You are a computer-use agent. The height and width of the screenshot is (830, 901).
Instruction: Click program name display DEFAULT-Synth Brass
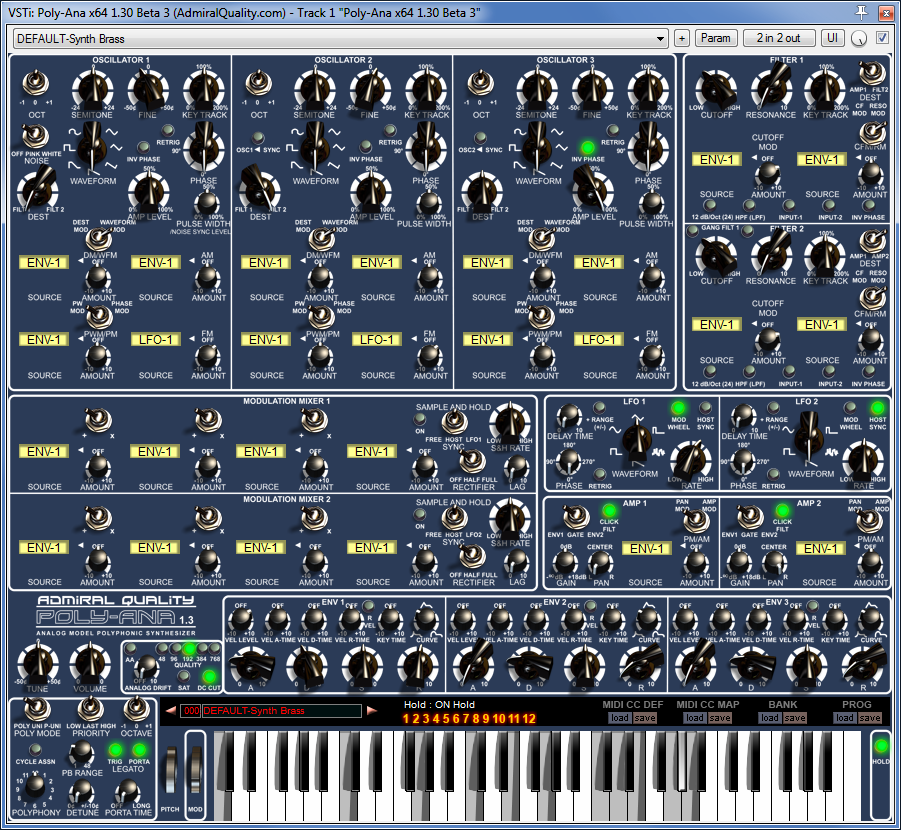pos(282,711)
